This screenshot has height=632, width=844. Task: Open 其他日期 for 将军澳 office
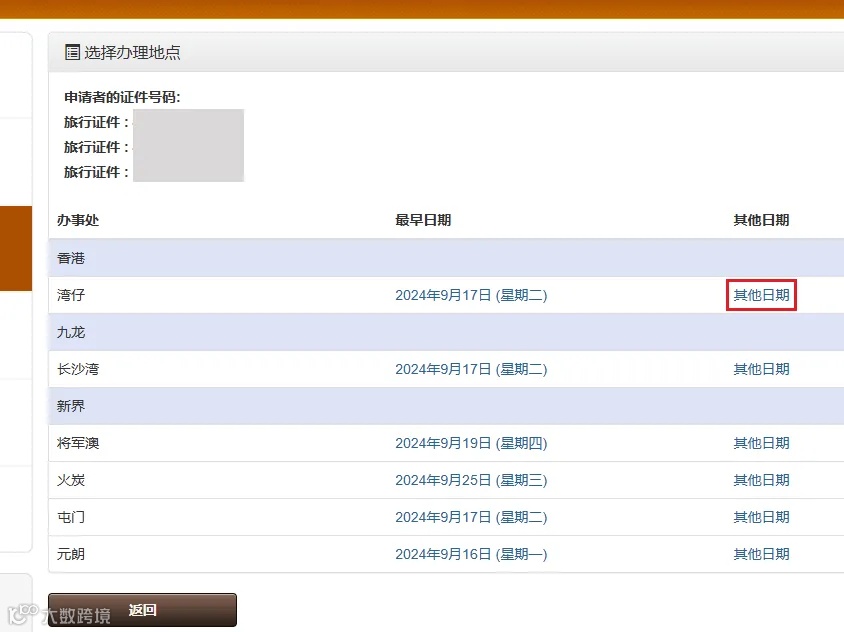[x=761, y=443]
